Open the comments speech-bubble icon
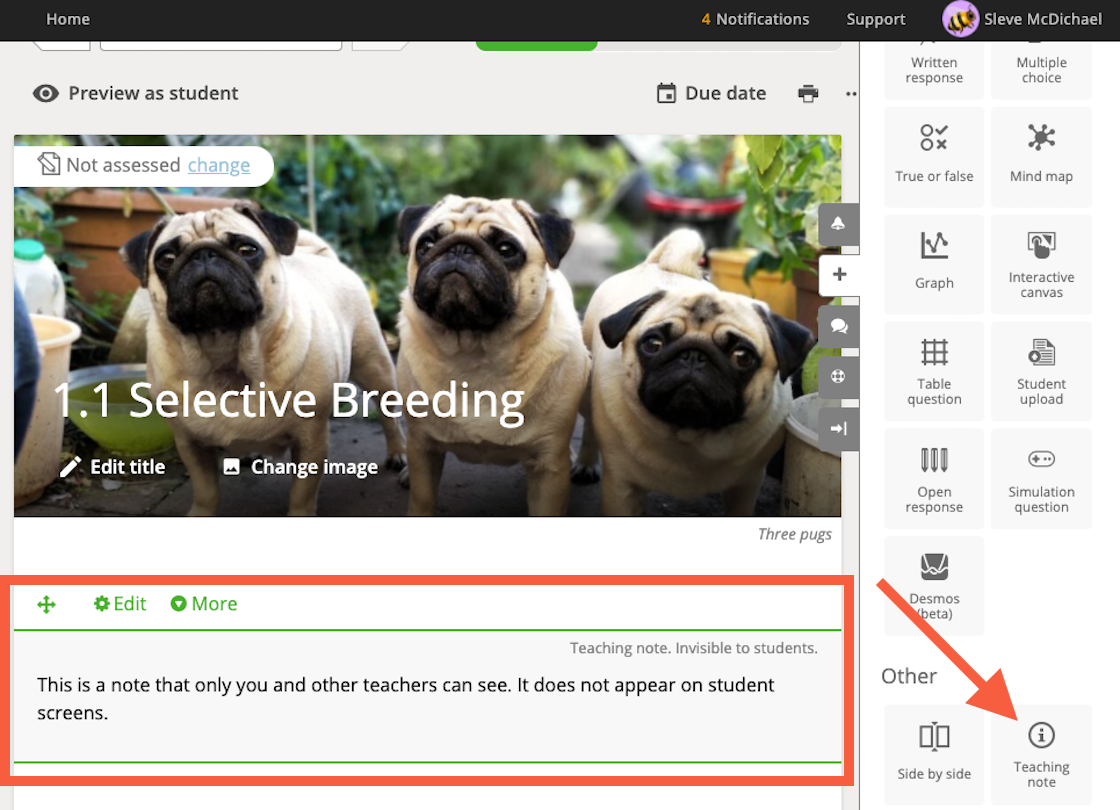1120x810 pixels. click(x=839, y=326)
